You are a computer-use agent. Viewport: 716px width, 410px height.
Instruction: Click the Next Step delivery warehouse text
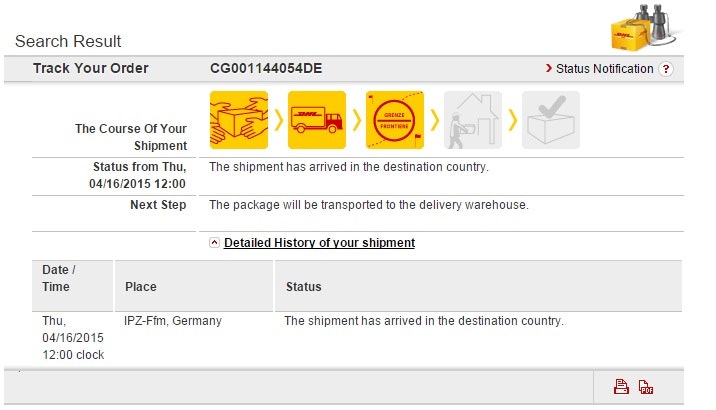(368, 205)
